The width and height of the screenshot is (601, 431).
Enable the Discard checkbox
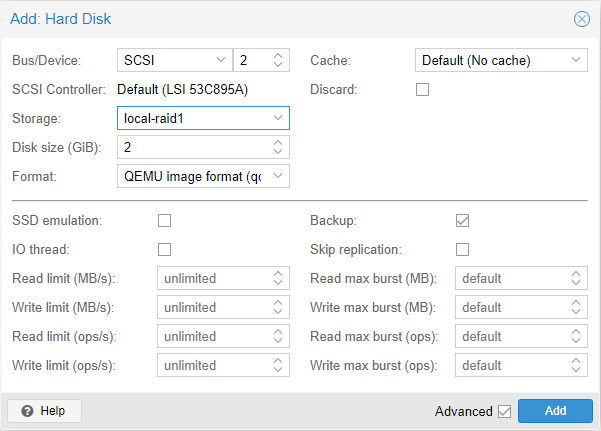click(422, 89)
